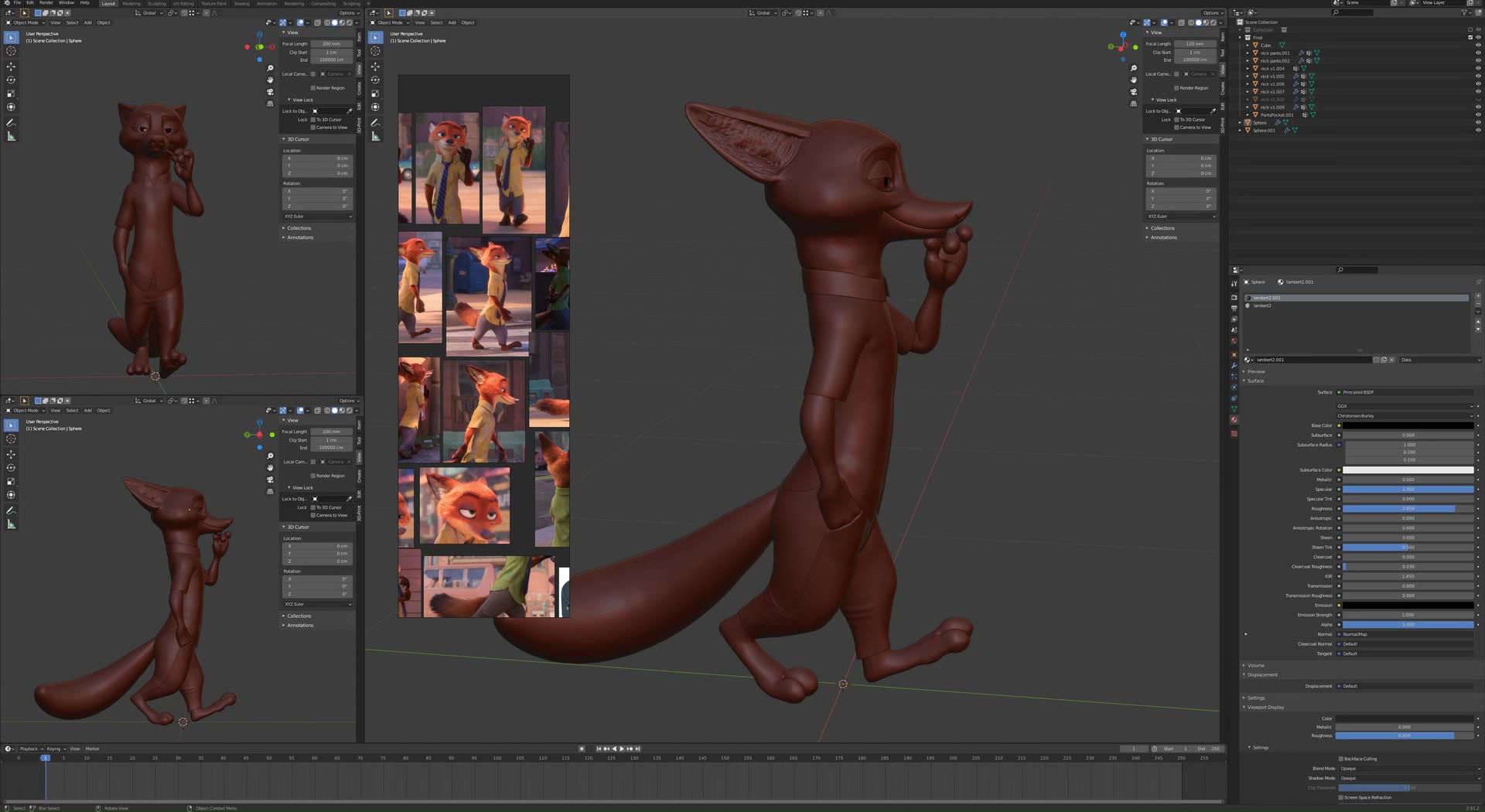1485x812 pixels.
Task: Open the Playback menu in timeline
Action: coord(29,749)
